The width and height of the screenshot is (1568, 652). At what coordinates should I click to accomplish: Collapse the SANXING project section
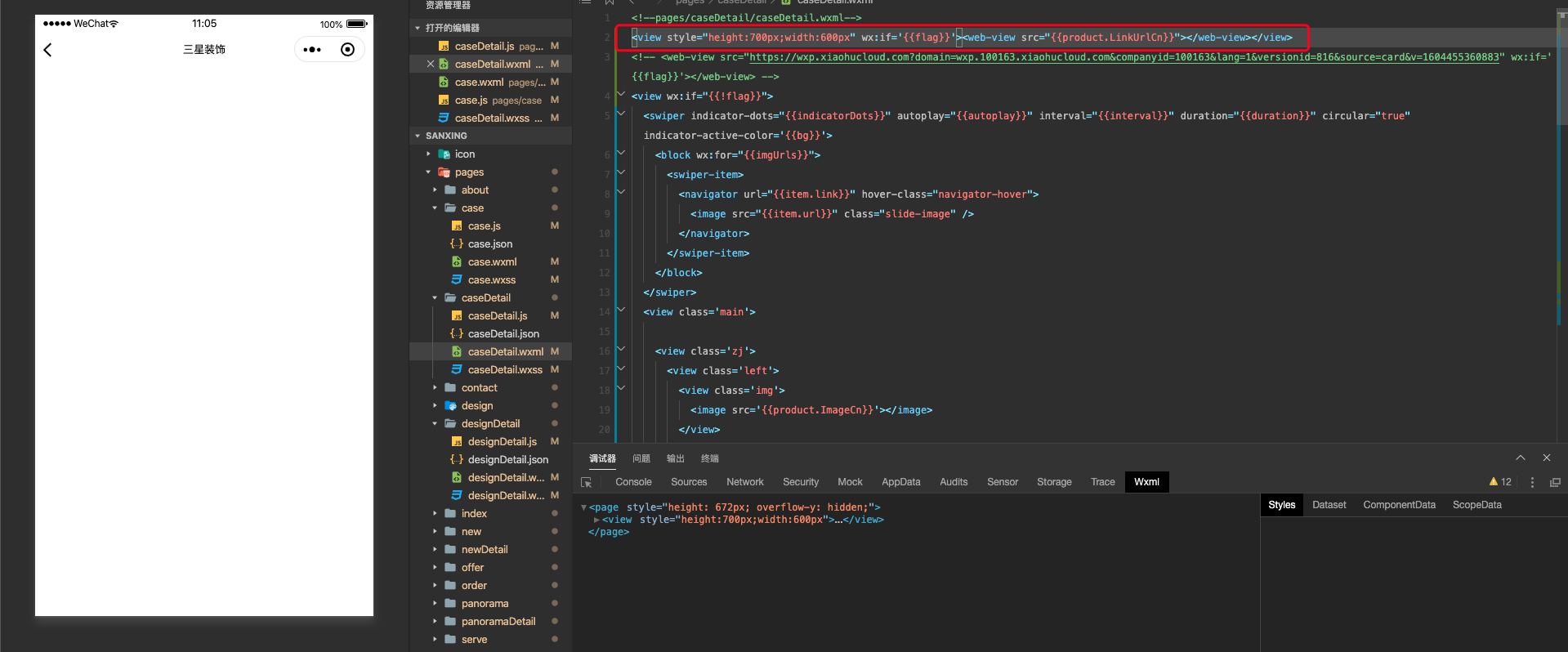[x=418, y=136]
